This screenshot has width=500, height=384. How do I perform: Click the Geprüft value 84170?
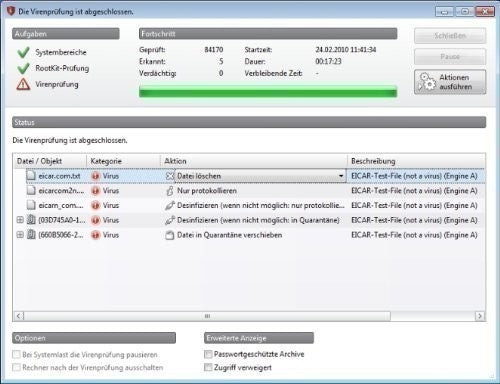point(214,50)
